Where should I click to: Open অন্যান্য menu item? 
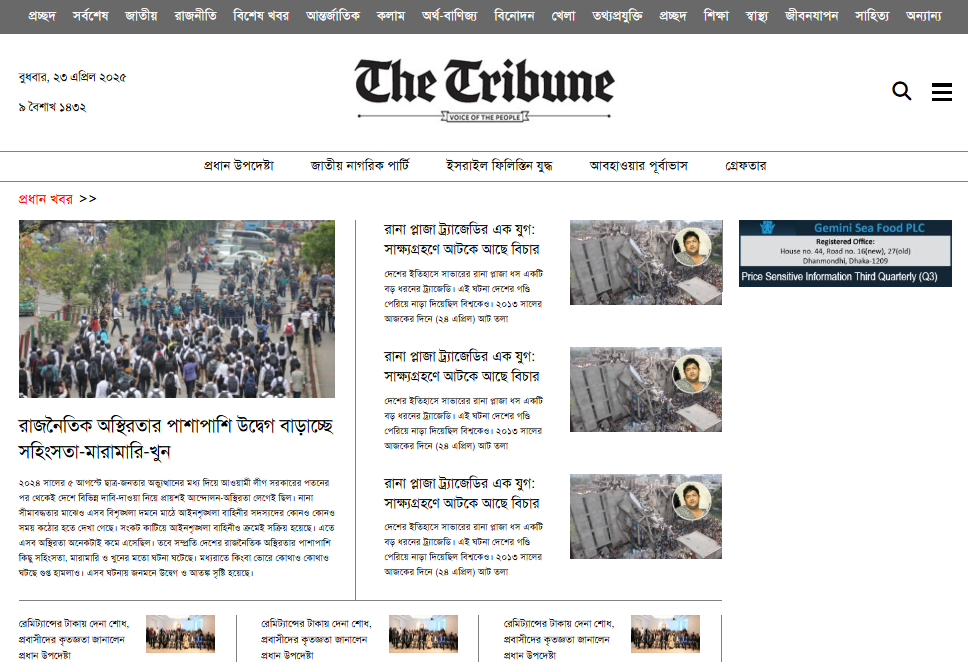coord(924,16)
